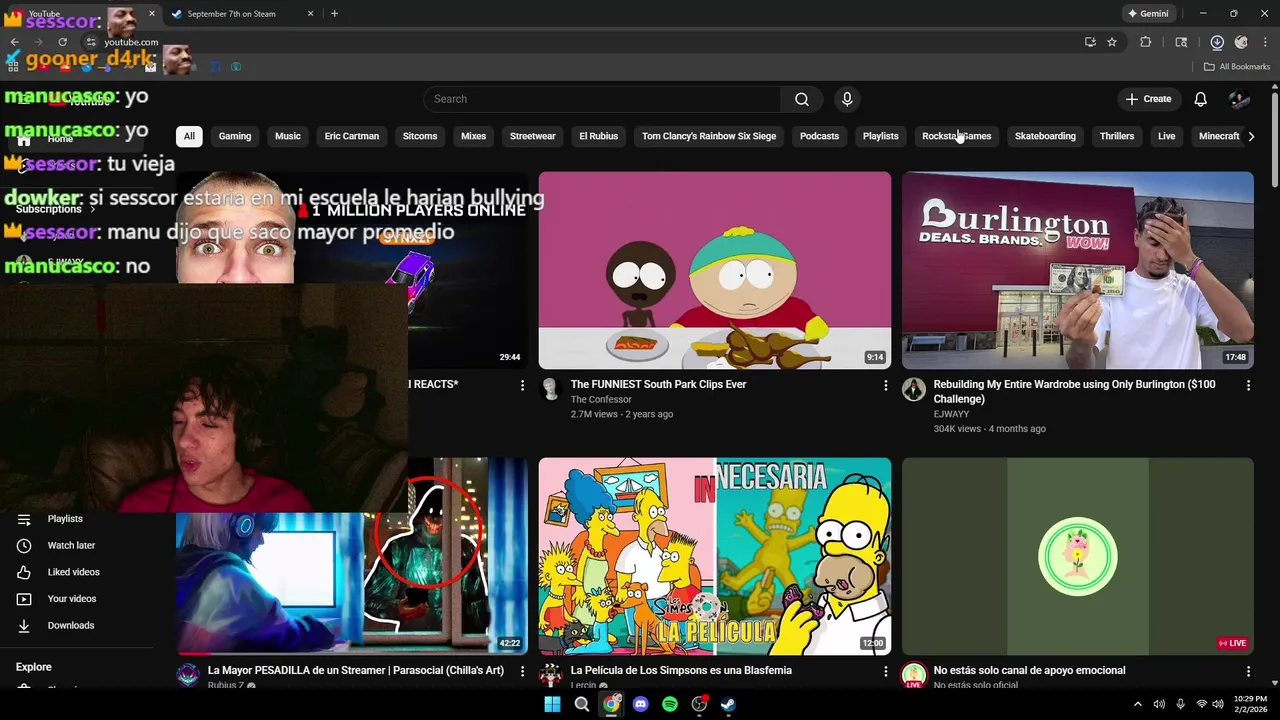Open the YouTube account avatar menu
1280x720 pixels.
[1239, 99]
